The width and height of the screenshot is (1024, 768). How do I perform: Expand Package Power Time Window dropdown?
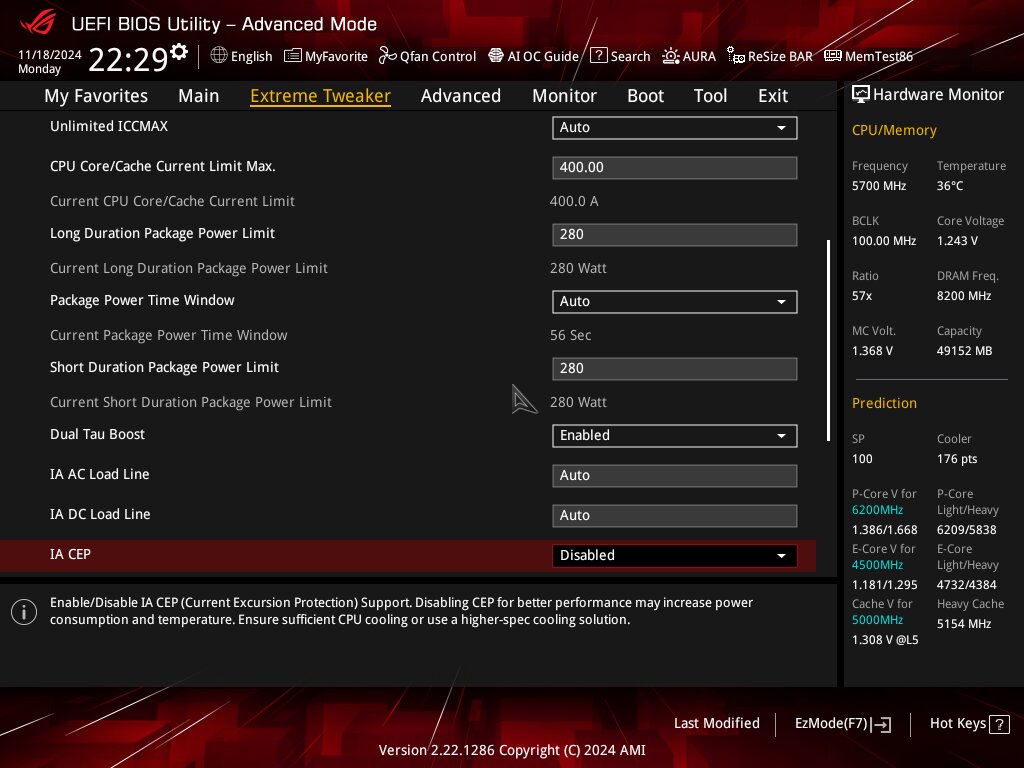675,302
